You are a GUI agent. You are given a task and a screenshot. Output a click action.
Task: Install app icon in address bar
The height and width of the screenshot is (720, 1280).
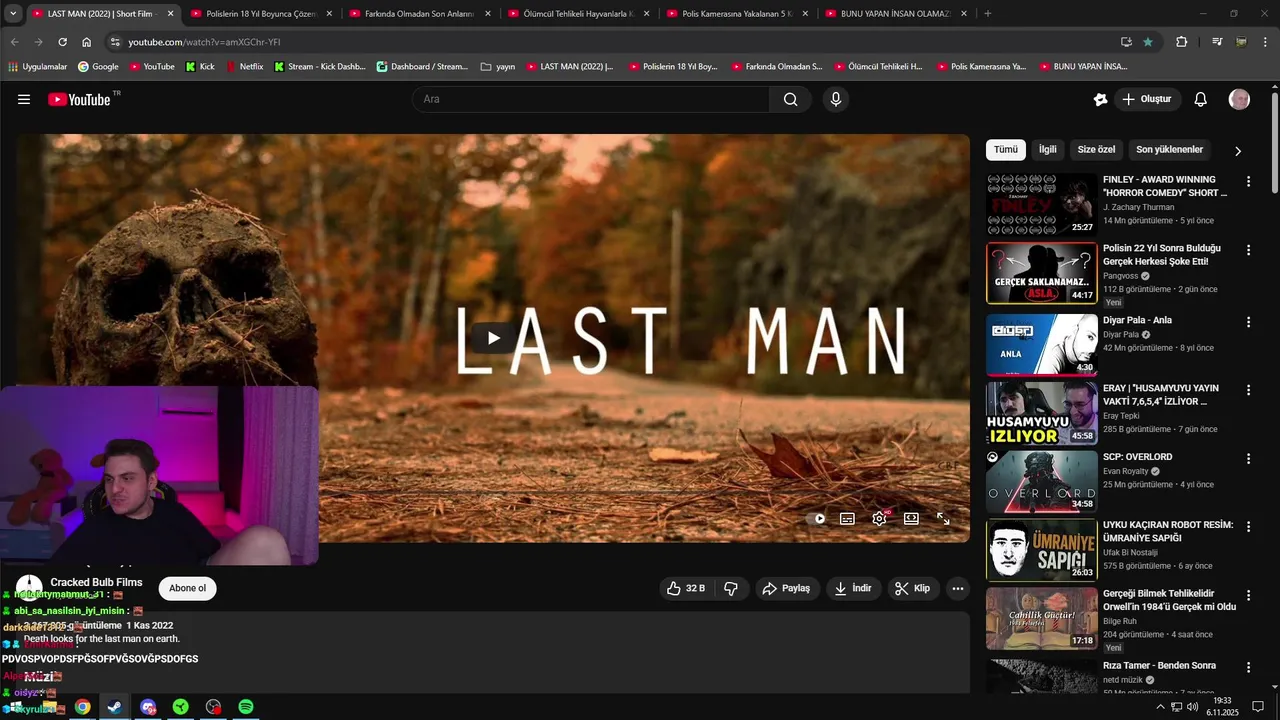[1126, 42]
